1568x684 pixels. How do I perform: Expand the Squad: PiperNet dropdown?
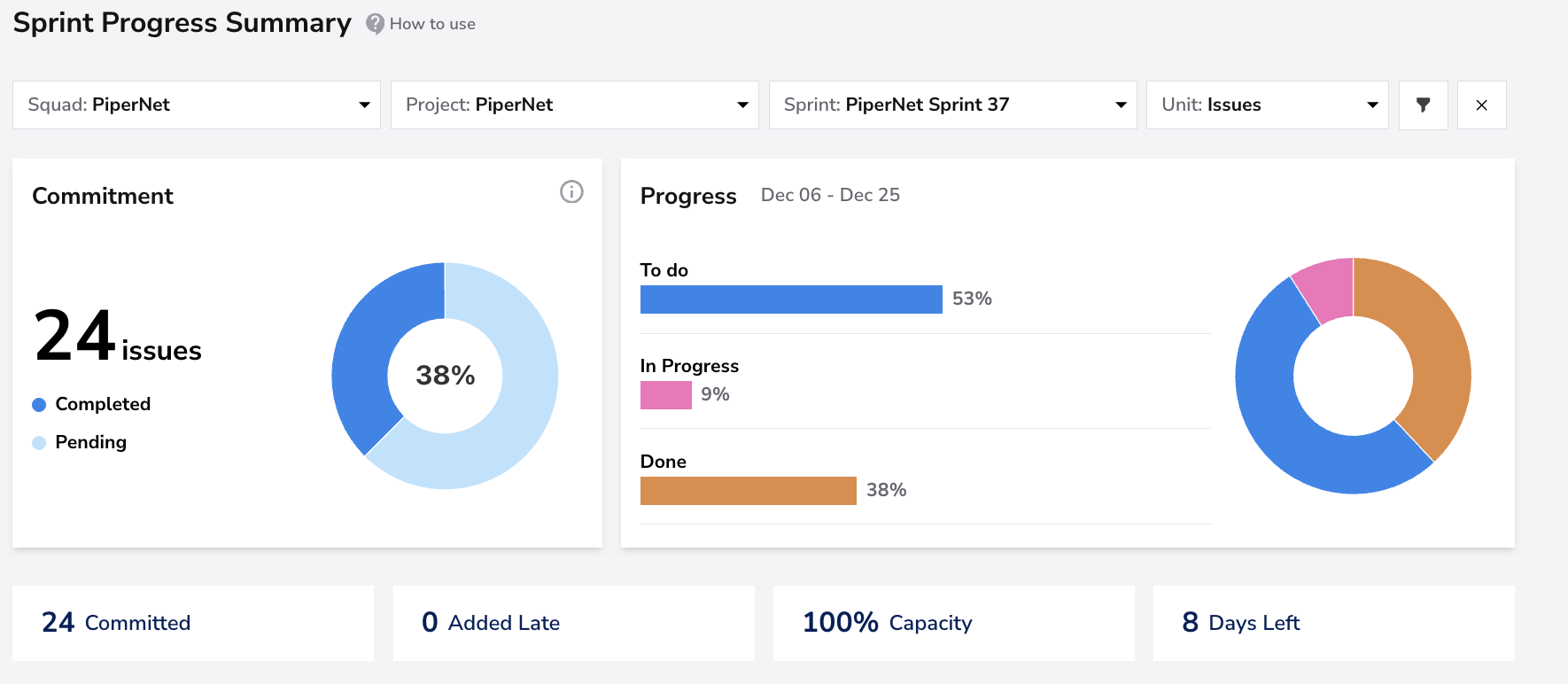pos(197,105)
